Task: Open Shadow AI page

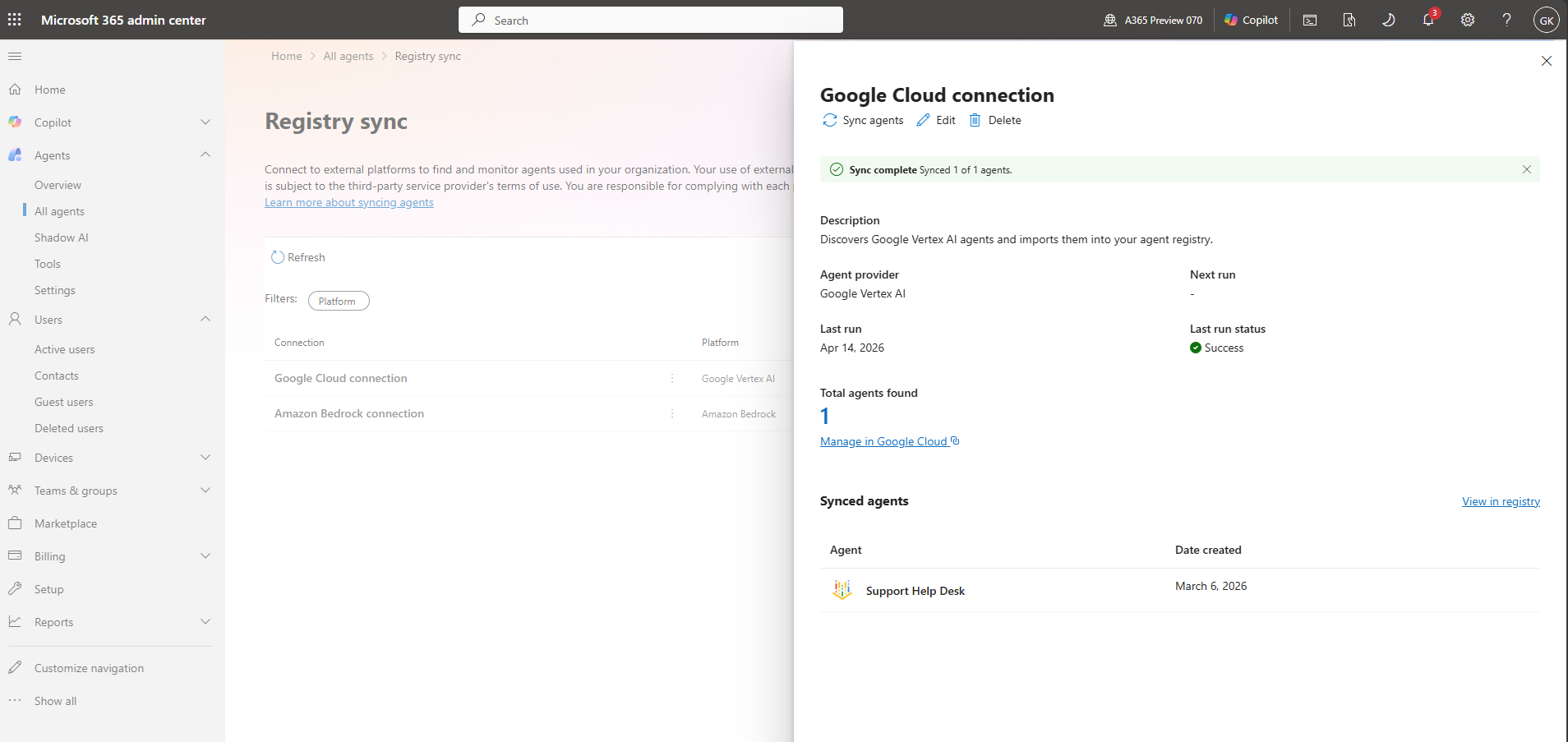Action: [x=62, y=237]
